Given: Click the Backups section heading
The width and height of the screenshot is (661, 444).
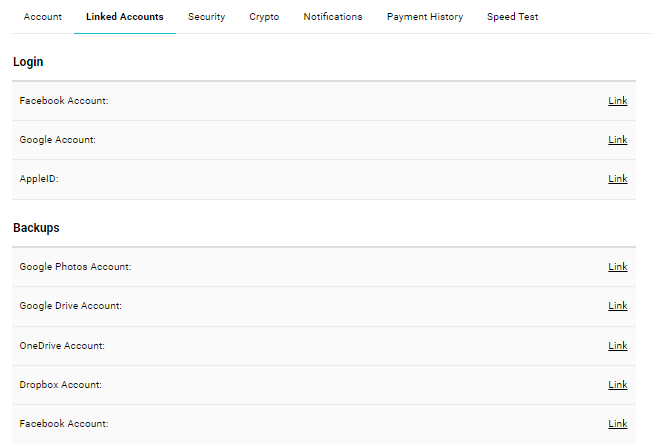Looking at the screenshot, I should pos(36,228).
